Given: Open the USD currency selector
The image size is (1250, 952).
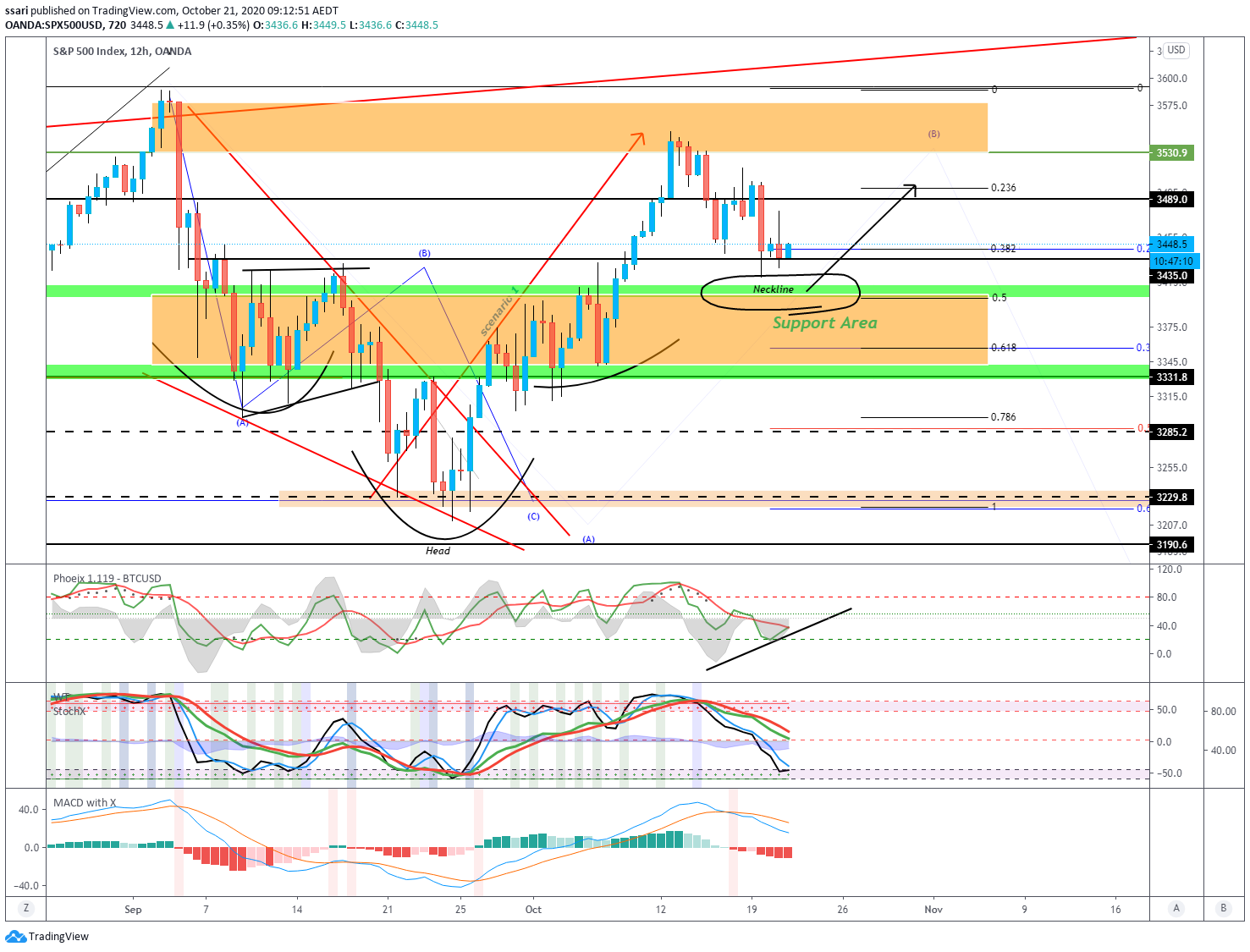Looking at the screenshot, I should click(x=1176, y=50).
